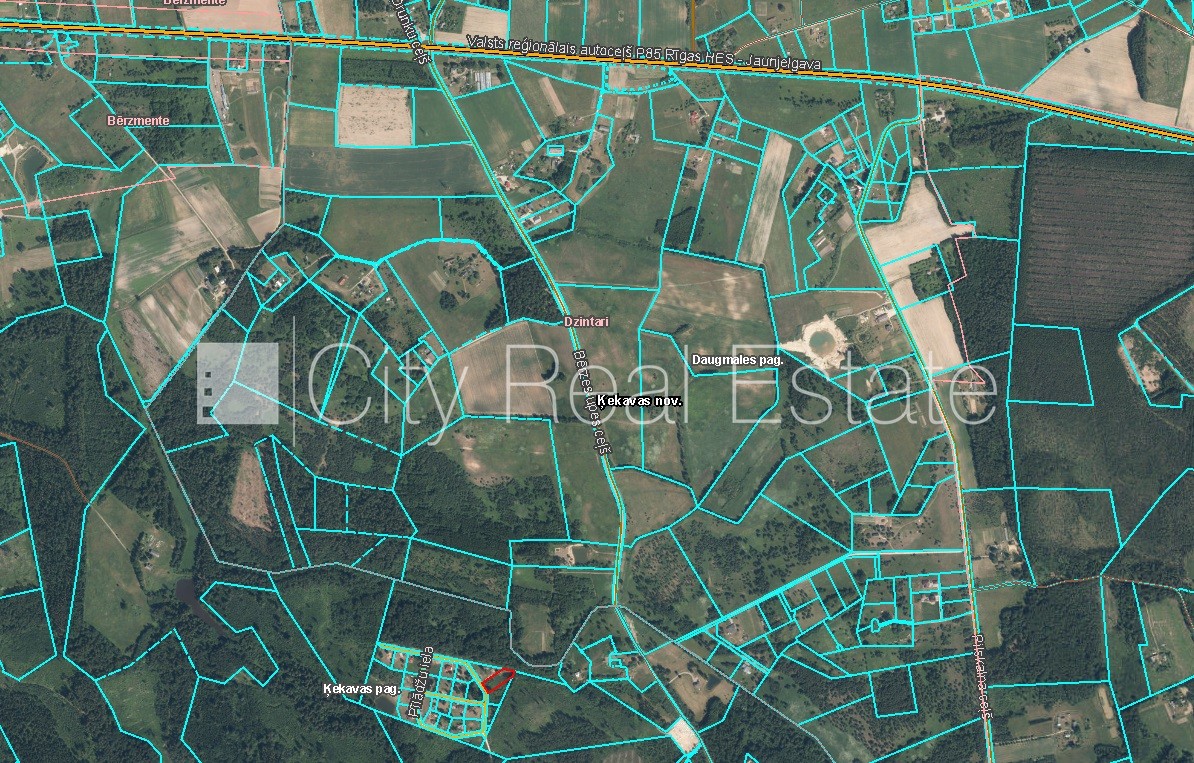
Task: Click the pale sandy square field near top road
Action: 375,114
